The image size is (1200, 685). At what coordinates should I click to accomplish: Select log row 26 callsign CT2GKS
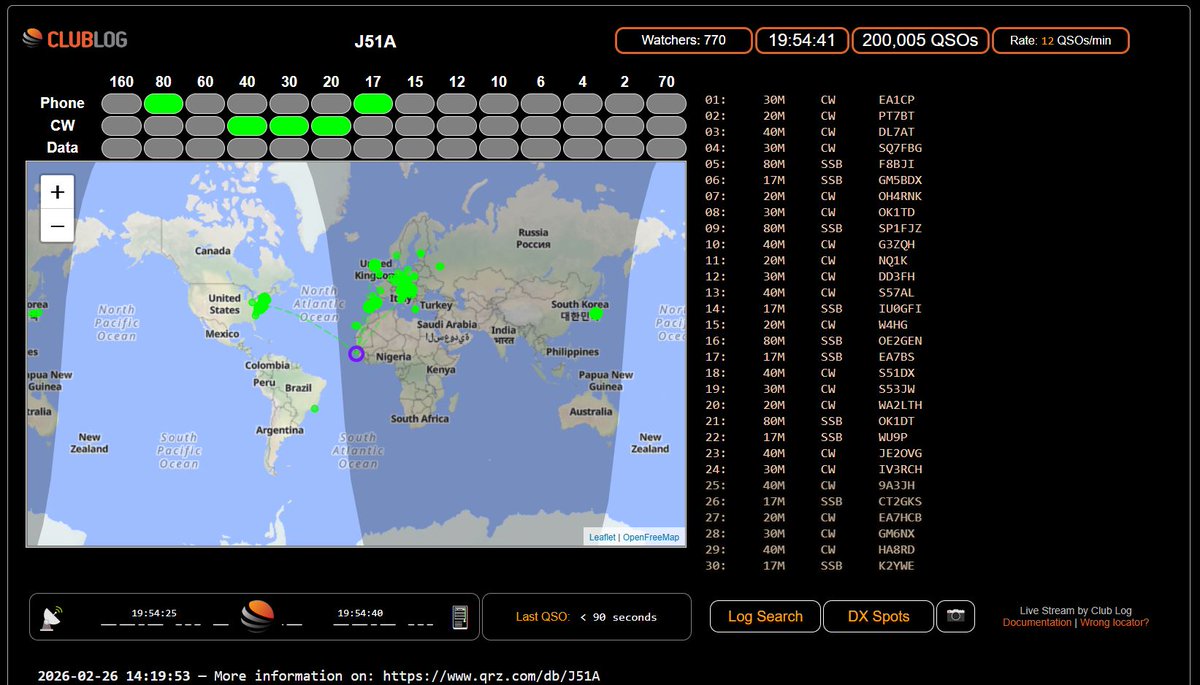click(901, 501)
